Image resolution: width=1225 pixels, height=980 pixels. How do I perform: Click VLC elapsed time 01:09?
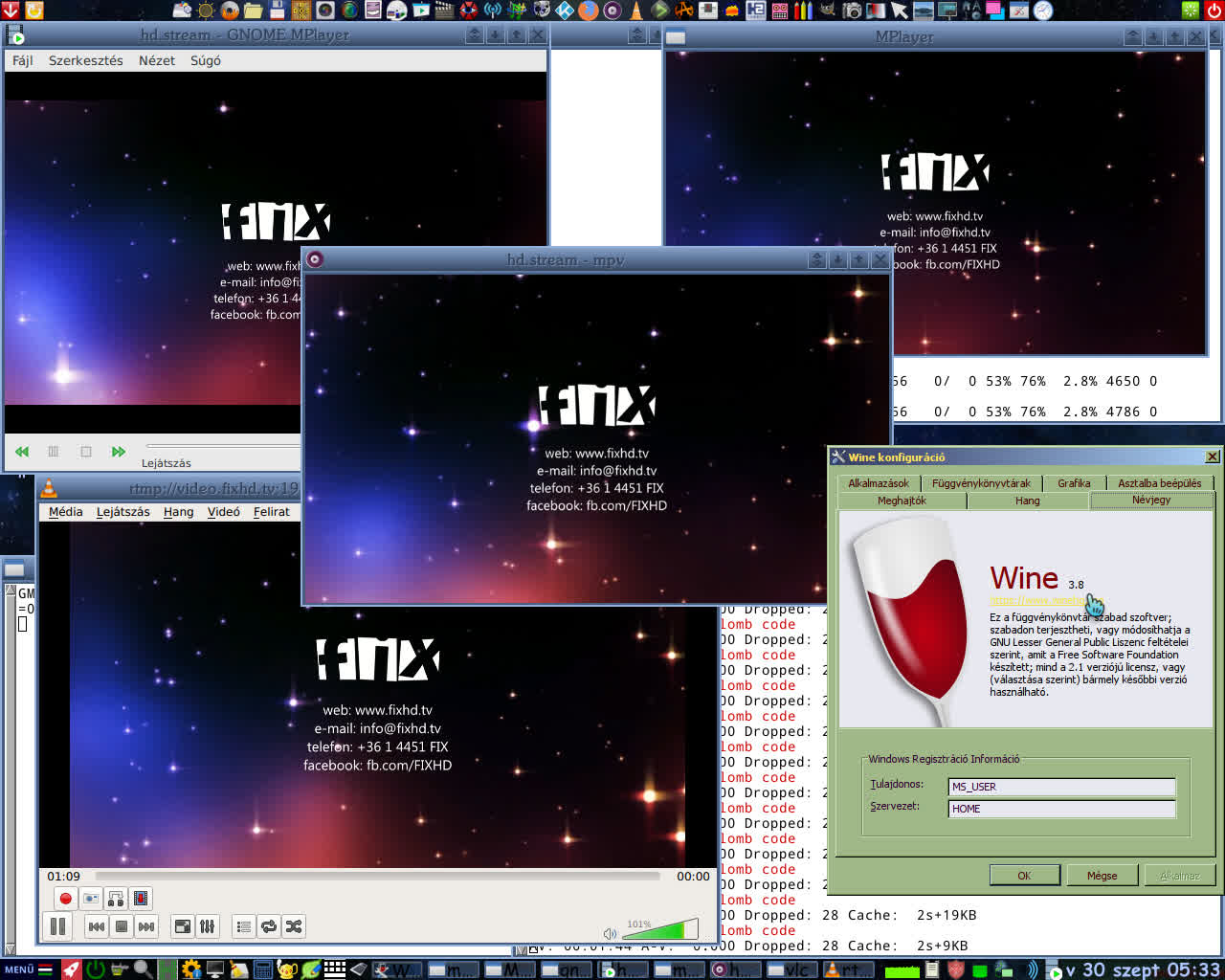(64, 876)
